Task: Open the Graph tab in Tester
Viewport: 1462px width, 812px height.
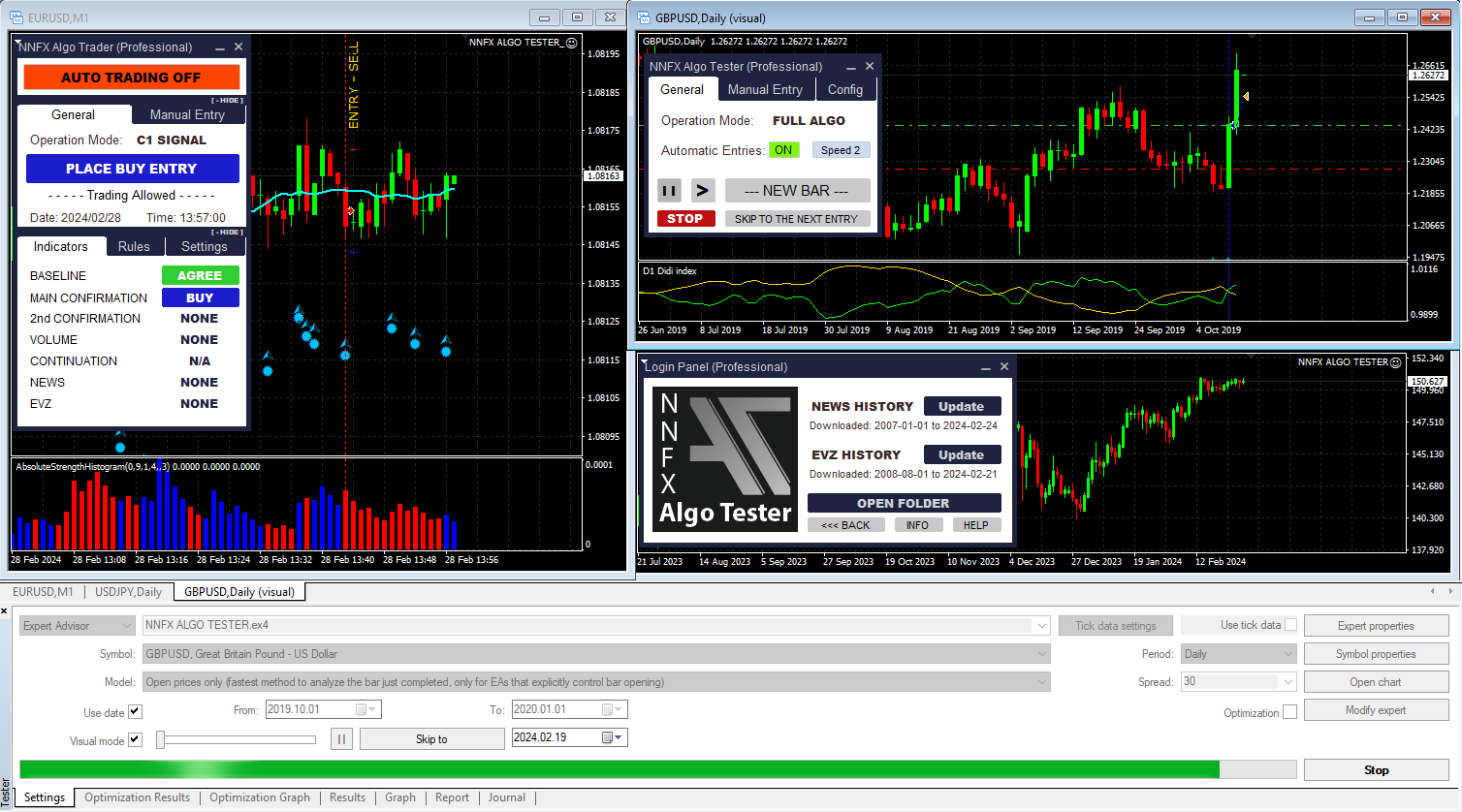Action: 400,798
